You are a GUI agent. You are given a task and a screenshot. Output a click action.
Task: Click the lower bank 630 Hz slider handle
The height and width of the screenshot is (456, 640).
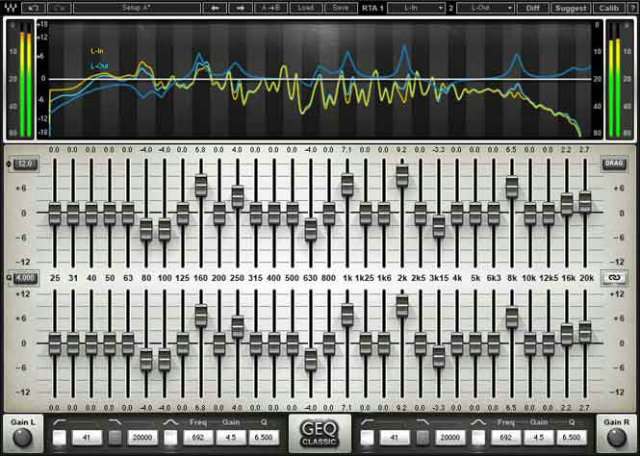click(x=311, y=360)
